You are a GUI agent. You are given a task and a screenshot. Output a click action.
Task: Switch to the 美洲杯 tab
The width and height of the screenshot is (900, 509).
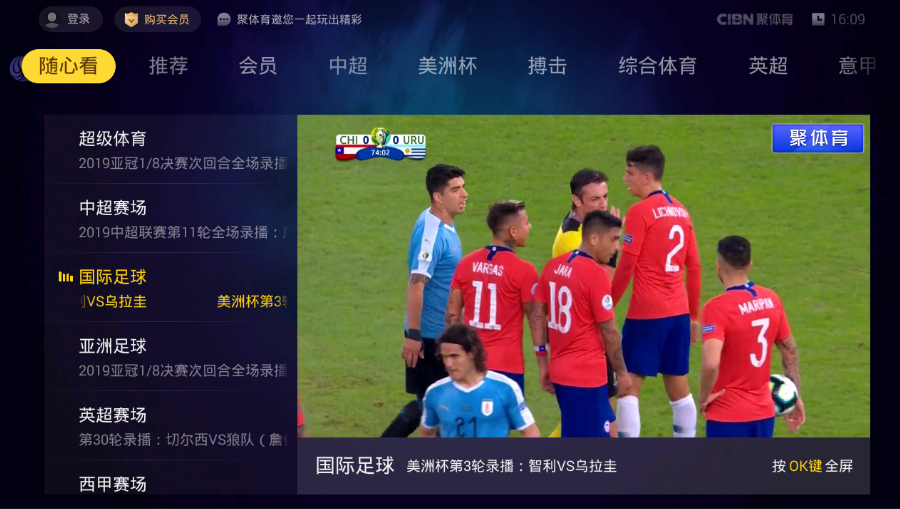pos(447,66)
